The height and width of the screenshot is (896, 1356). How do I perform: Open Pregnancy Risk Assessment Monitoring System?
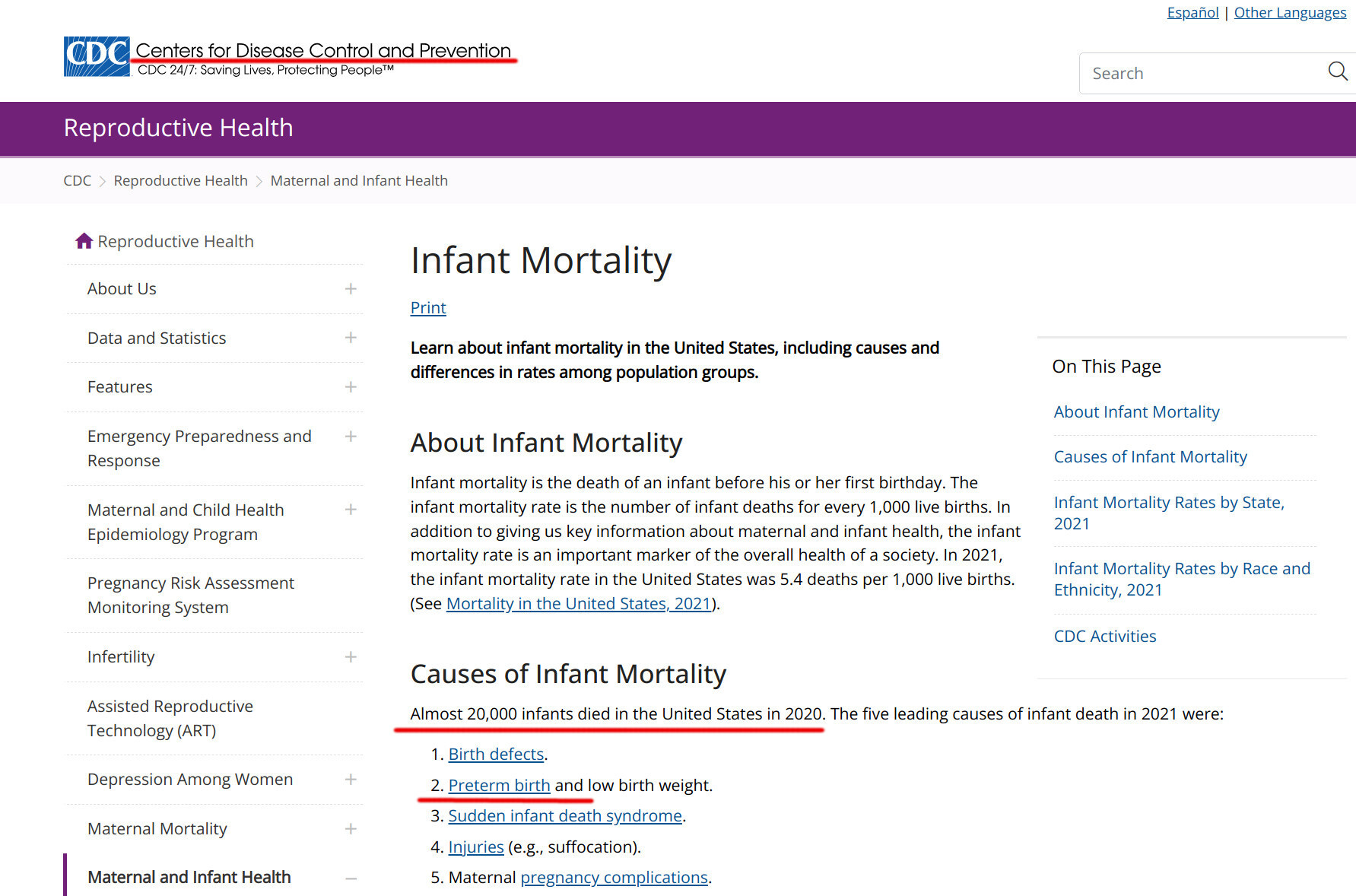(x=191, y=596)
